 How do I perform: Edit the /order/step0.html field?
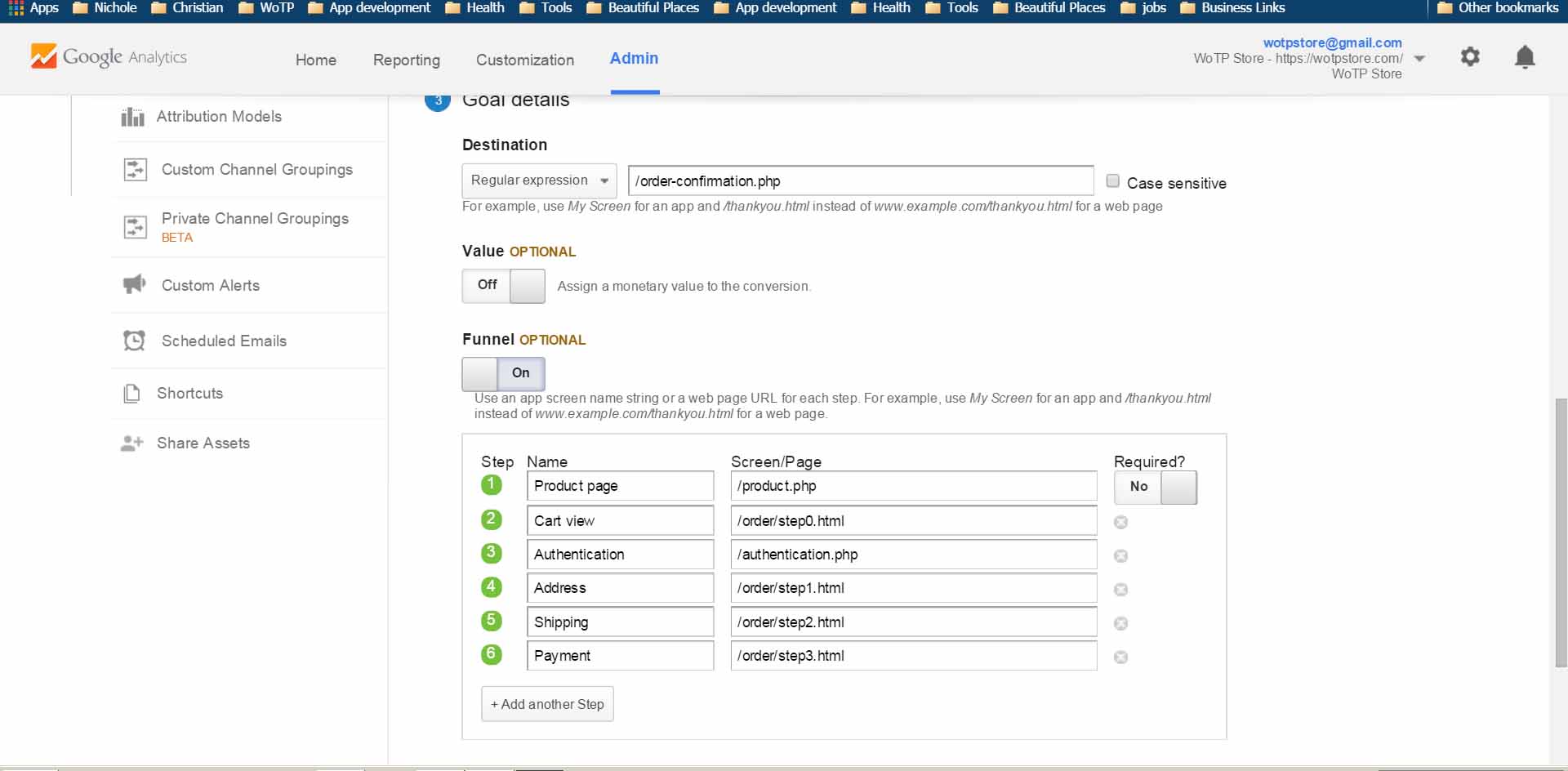914,521
